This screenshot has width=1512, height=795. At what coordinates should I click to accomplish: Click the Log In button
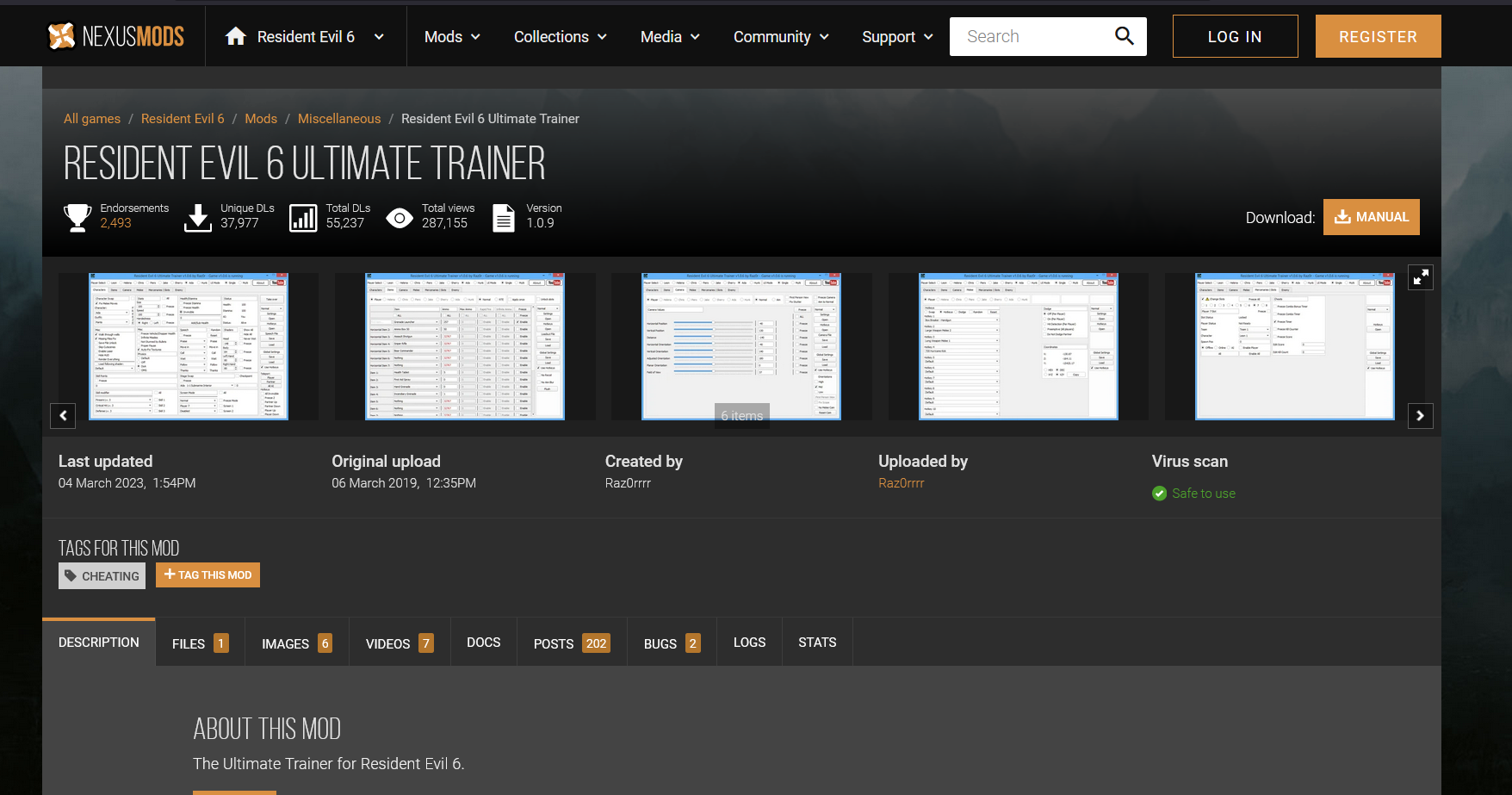[x=1235, y=36]
